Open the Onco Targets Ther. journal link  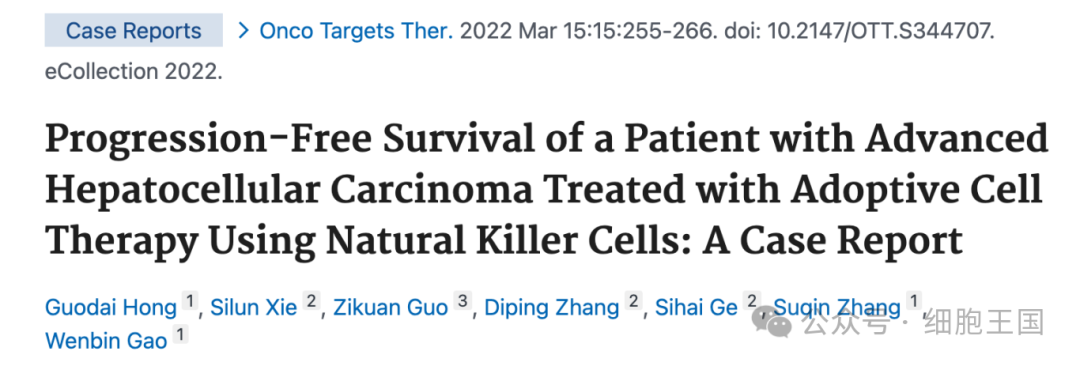click(356, 31)
